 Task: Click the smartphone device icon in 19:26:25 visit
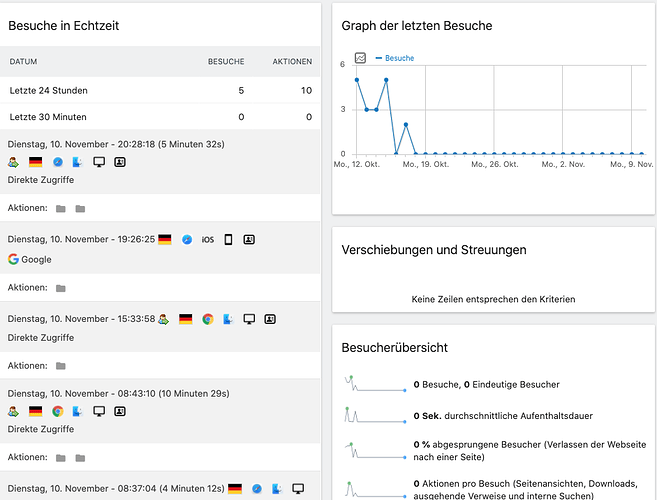(228, 240)
